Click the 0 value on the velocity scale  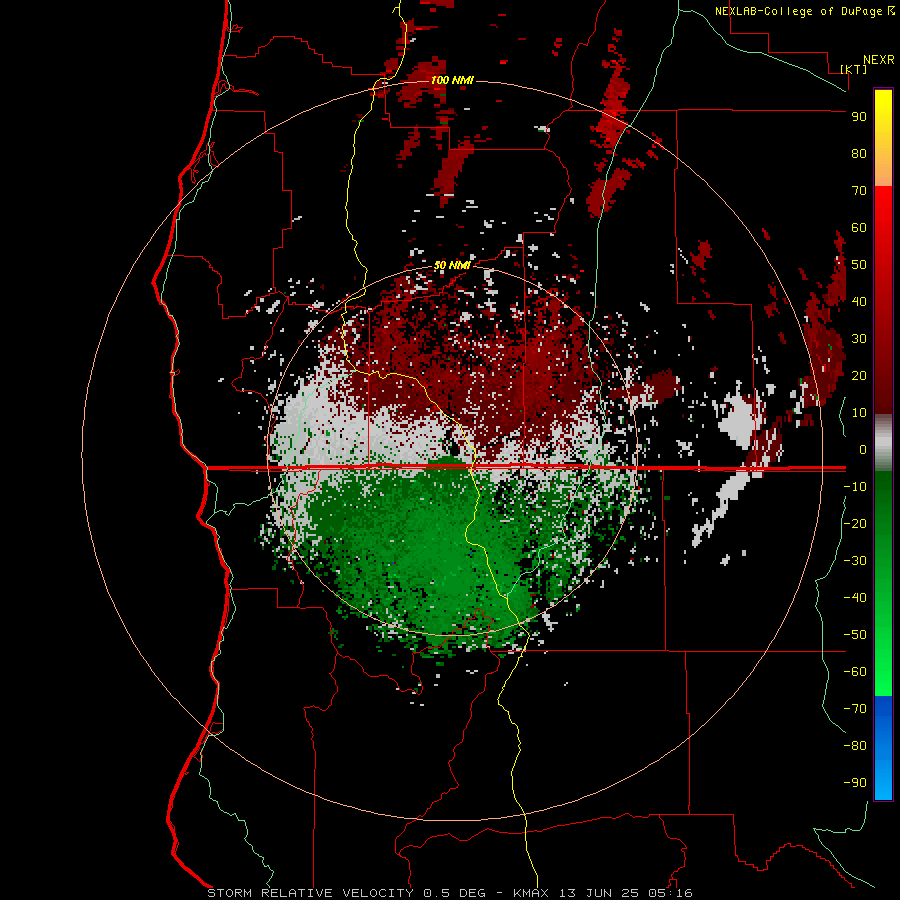pos(863,450)
